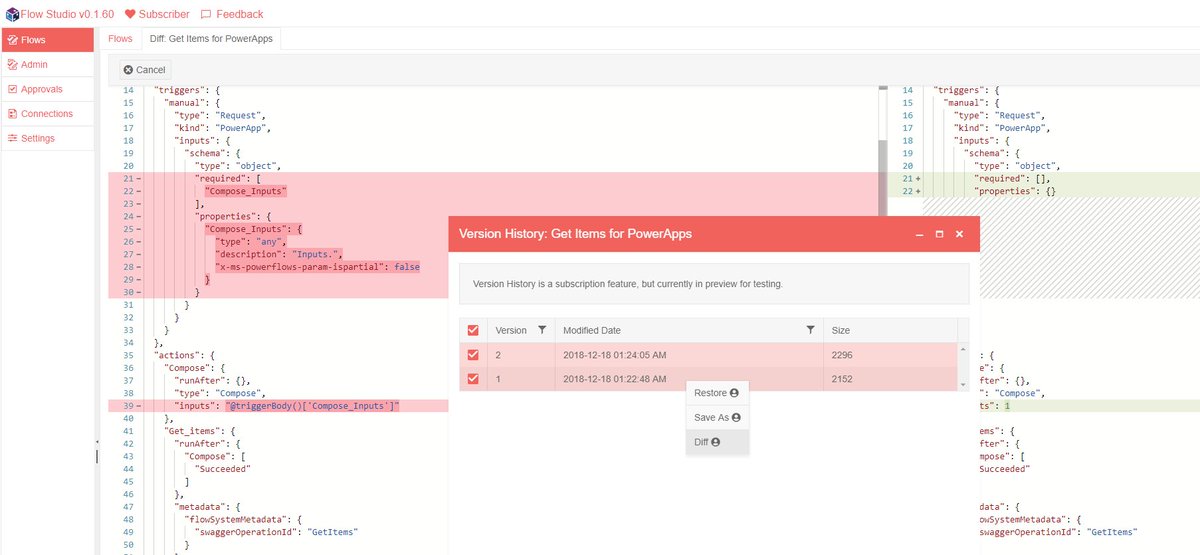Click "swaggerOperationId" line in left pane

coord(276,532)
